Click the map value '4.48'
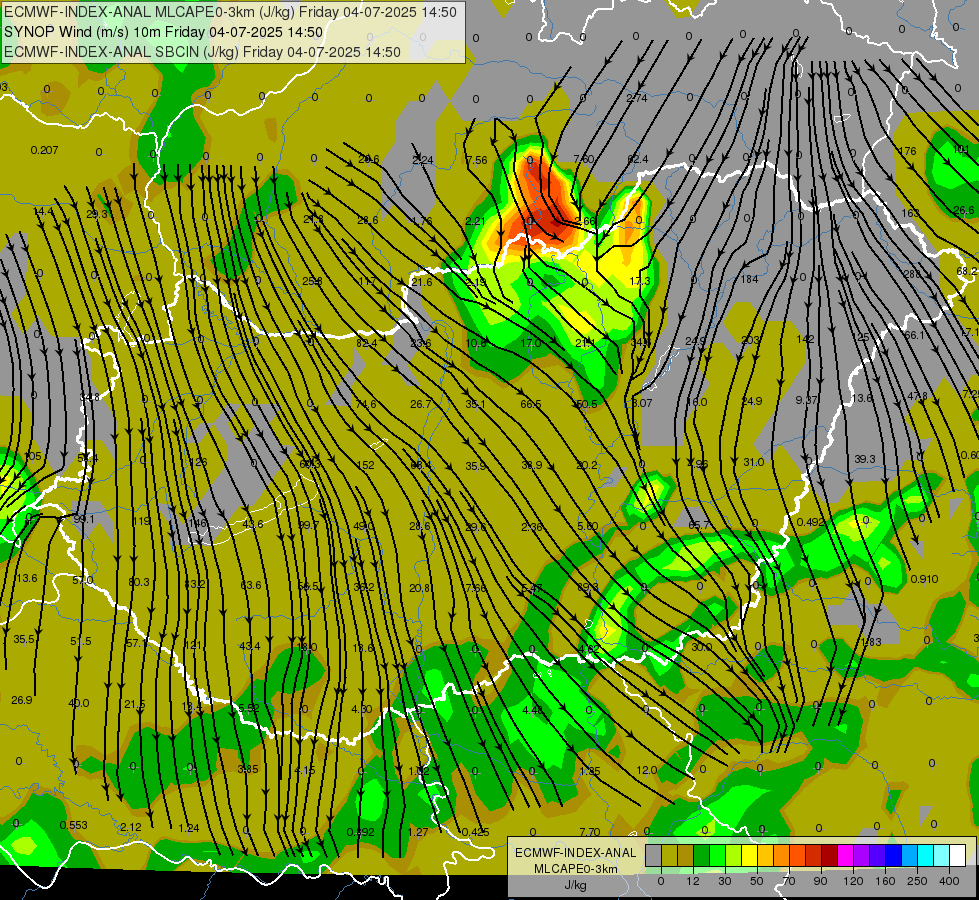Image resolution: width=979 pixels, height=900 pixels. pyautogui.click(x=533, y=710)
